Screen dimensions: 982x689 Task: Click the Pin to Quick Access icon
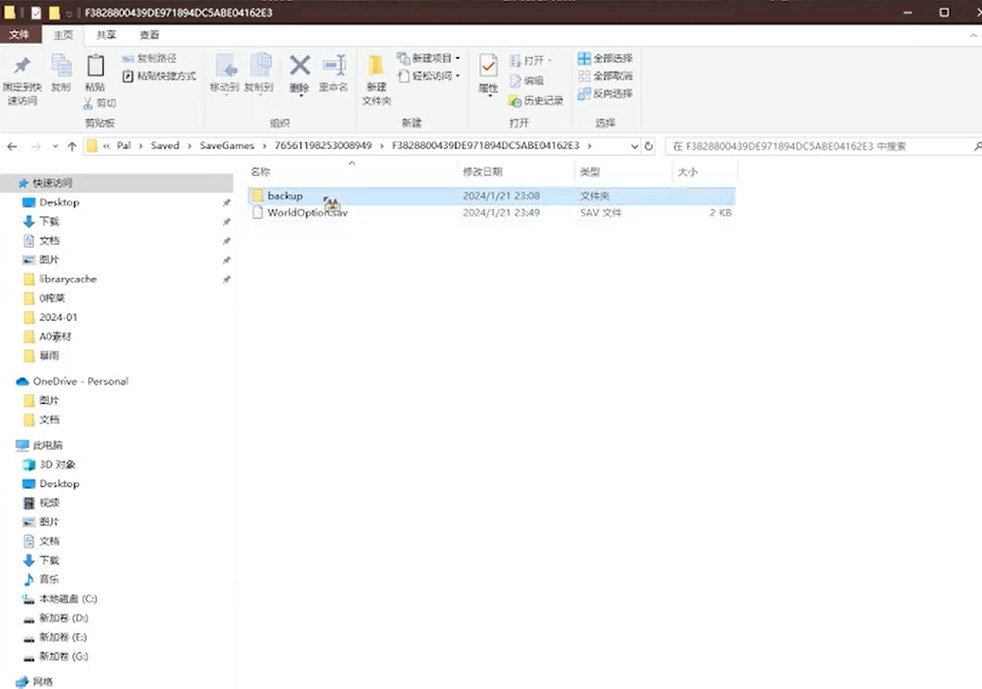point(21,68)
